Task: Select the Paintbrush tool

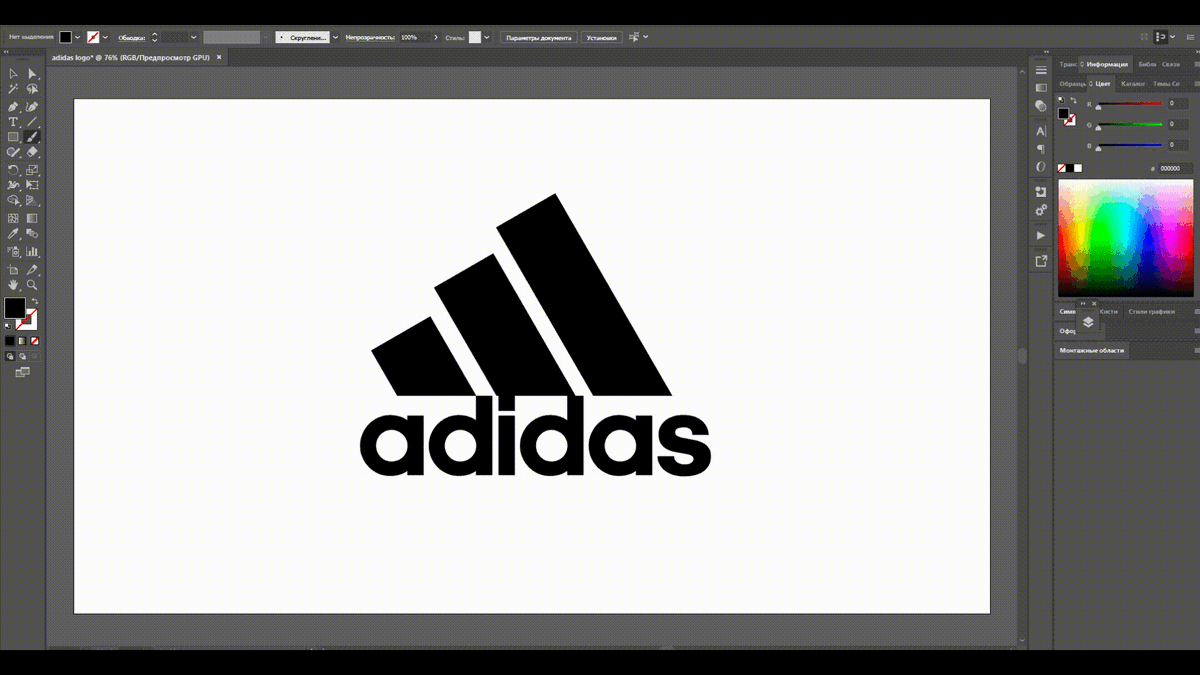Action: (x=32, y=136)
